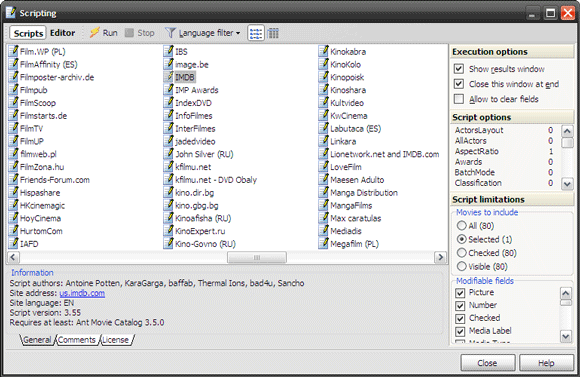Open the General information tab
This screenshot has height=377, width=580.
pos(37,340)
